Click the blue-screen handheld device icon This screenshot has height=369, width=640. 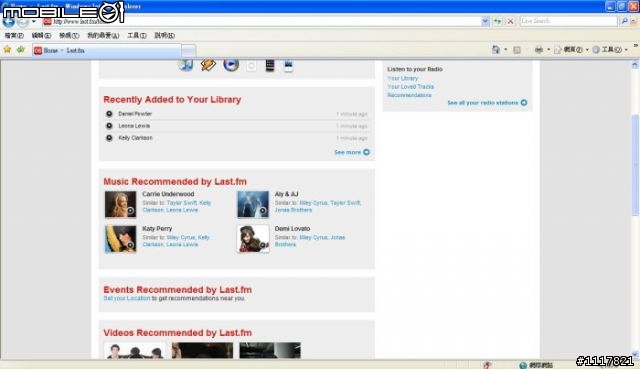tap(288, 66)
